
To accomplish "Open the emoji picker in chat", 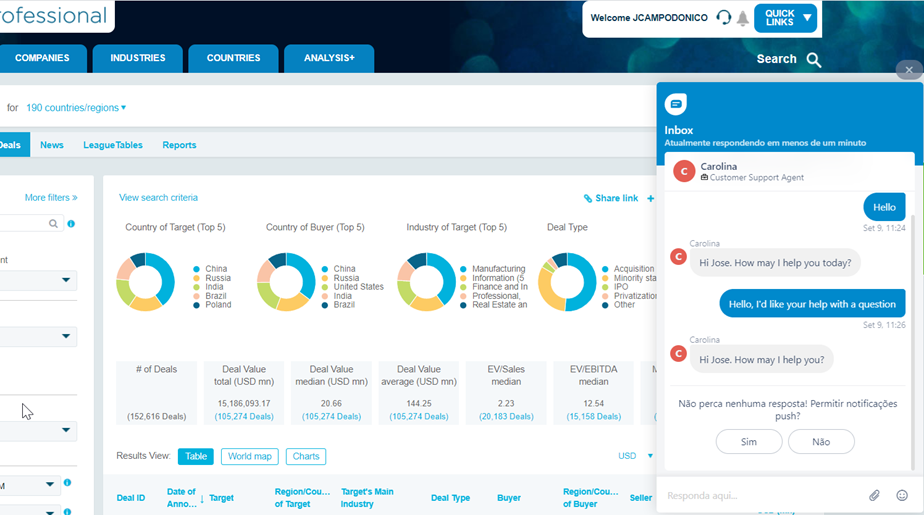I will (x=902, y=495).
